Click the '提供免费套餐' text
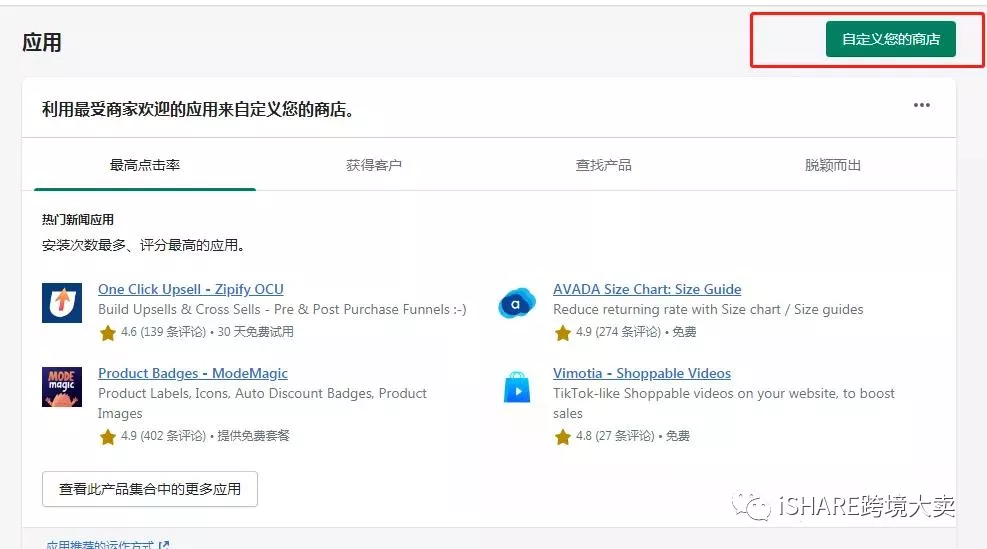The image size is (987, 549). coord(254,436)
